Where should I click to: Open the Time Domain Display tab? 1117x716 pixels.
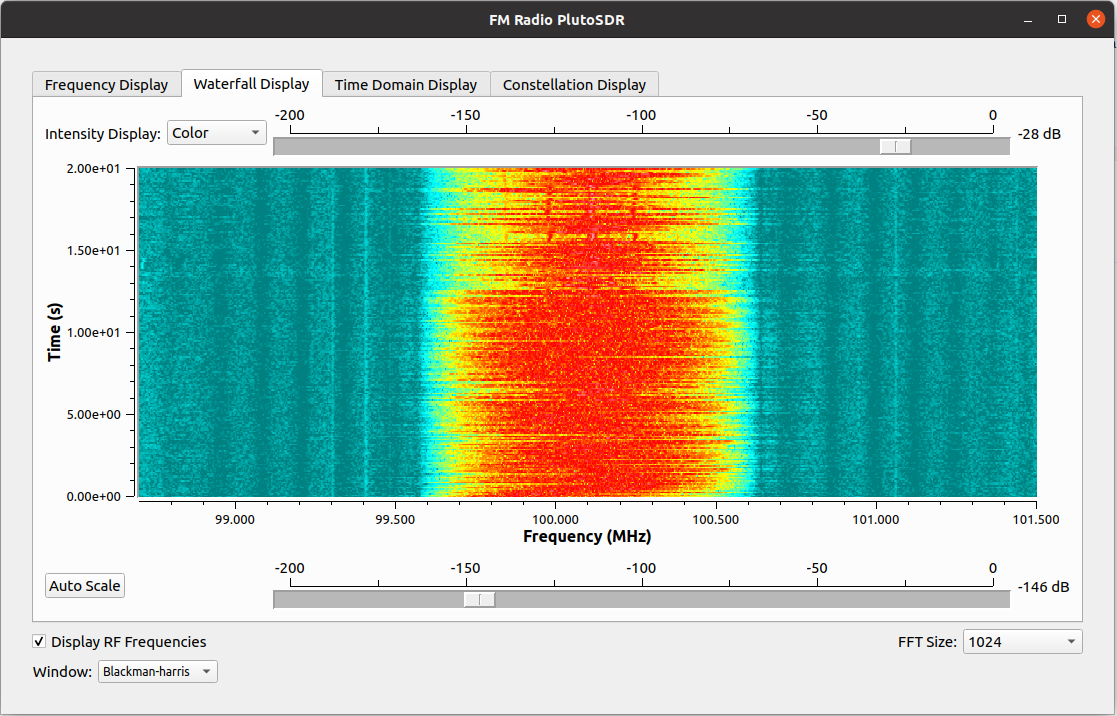coord(405,85)
